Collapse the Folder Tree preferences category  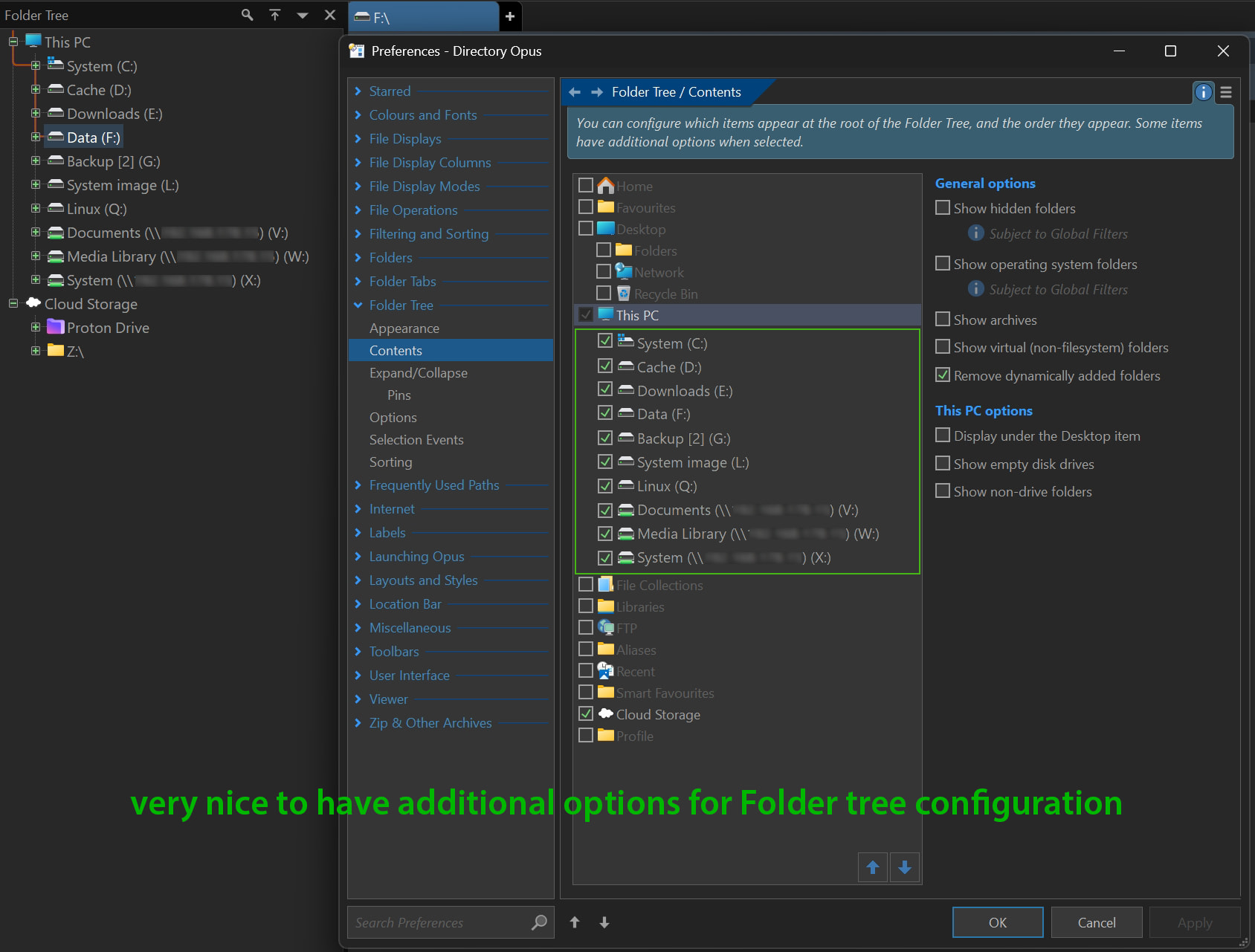coord(358,305)
